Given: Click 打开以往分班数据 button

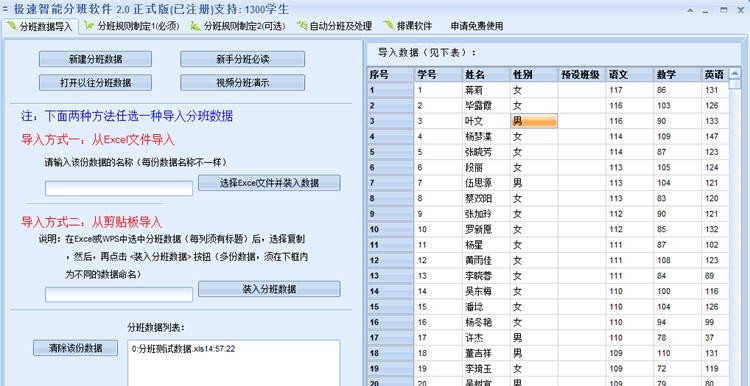Looking at the screenshot, I should [95, 83].
